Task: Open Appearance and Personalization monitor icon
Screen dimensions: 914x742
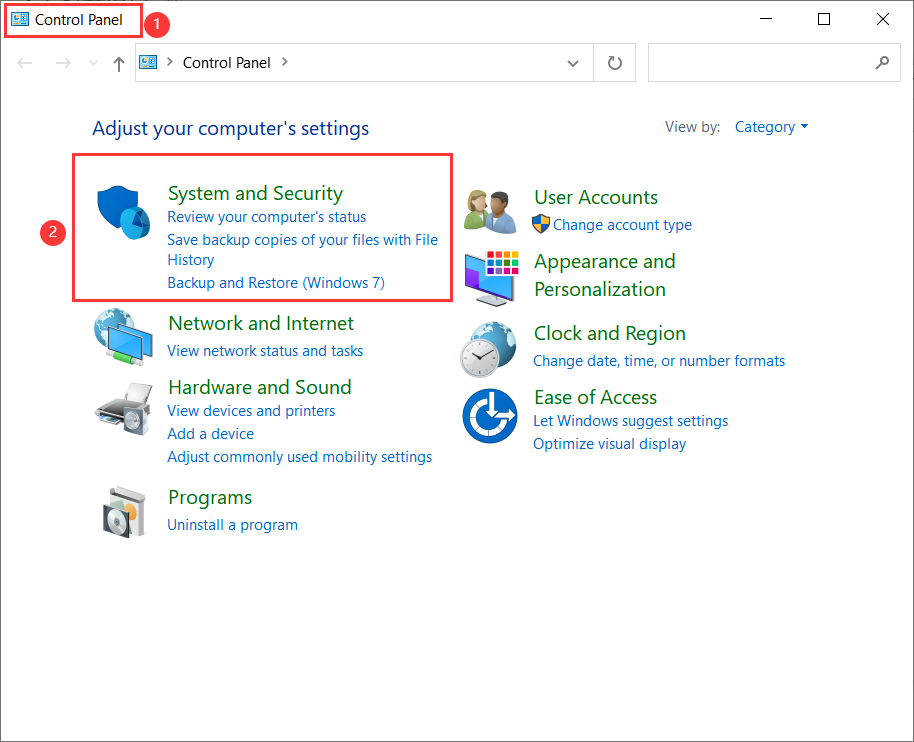Action: [x=490, y=276]
